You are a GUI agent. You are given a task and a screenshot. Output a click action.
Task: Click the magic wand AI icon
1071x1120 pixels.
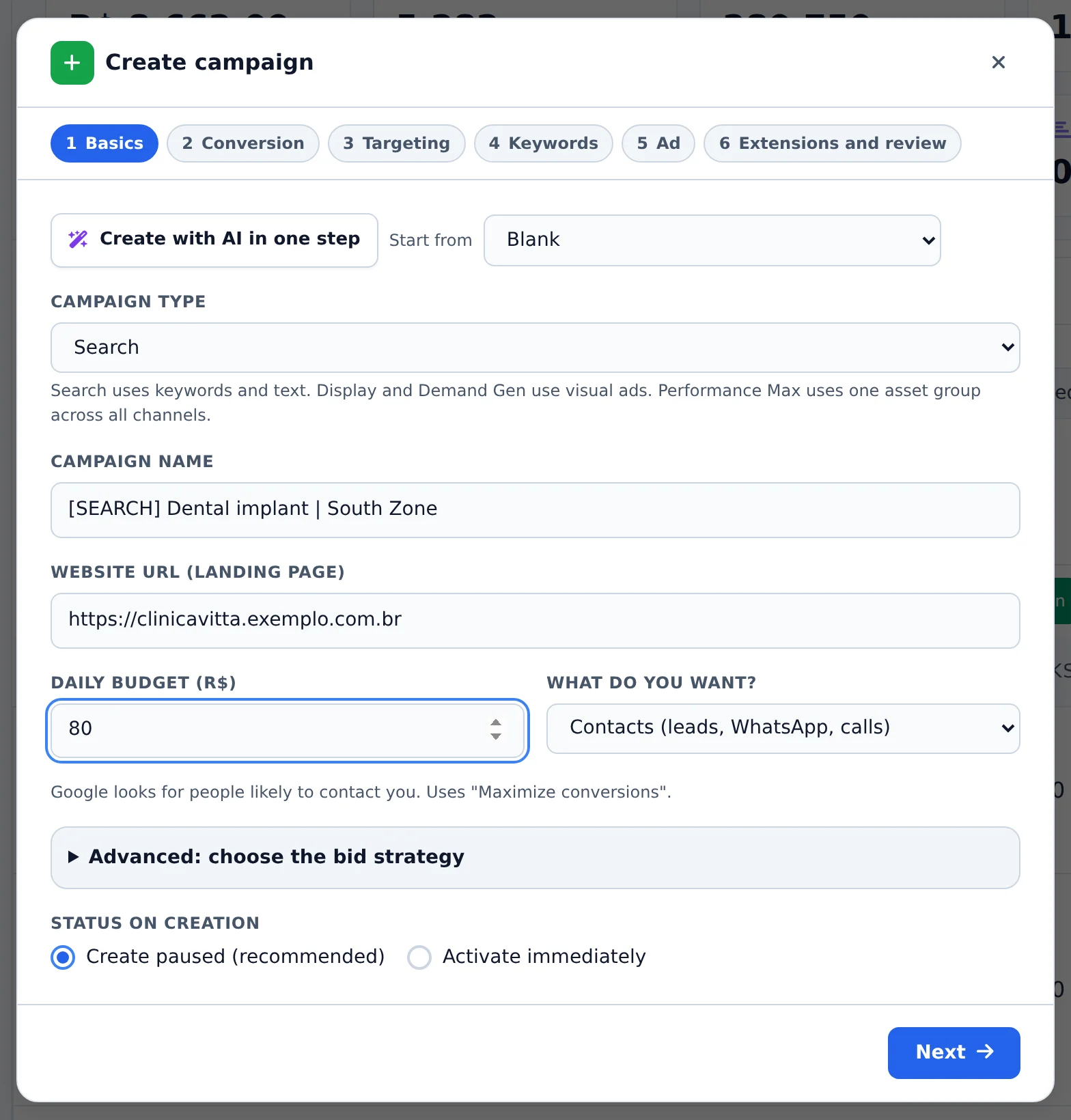pyautogui.click(x=78, y=239)
